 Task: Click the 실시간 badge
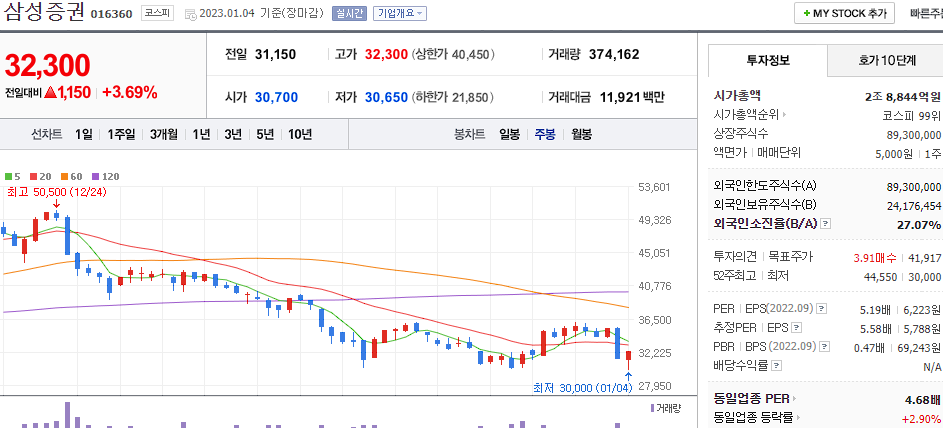pos(349,13)
